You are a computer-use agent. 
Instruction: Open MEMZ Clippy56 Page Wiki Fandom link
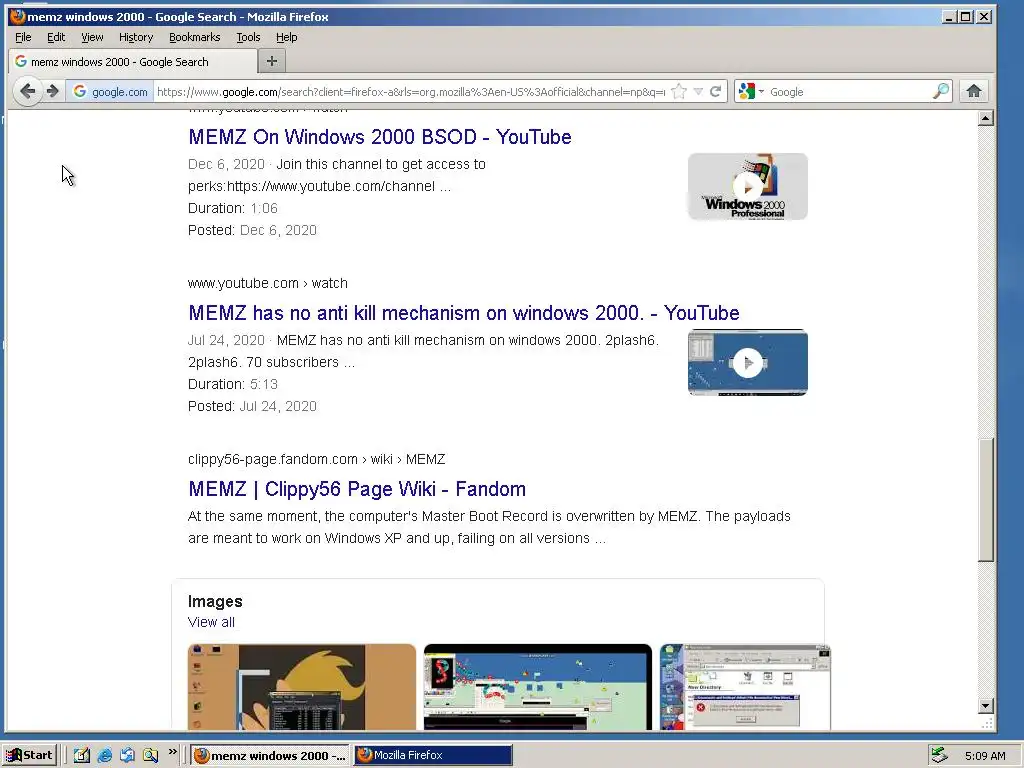point(357,489)
